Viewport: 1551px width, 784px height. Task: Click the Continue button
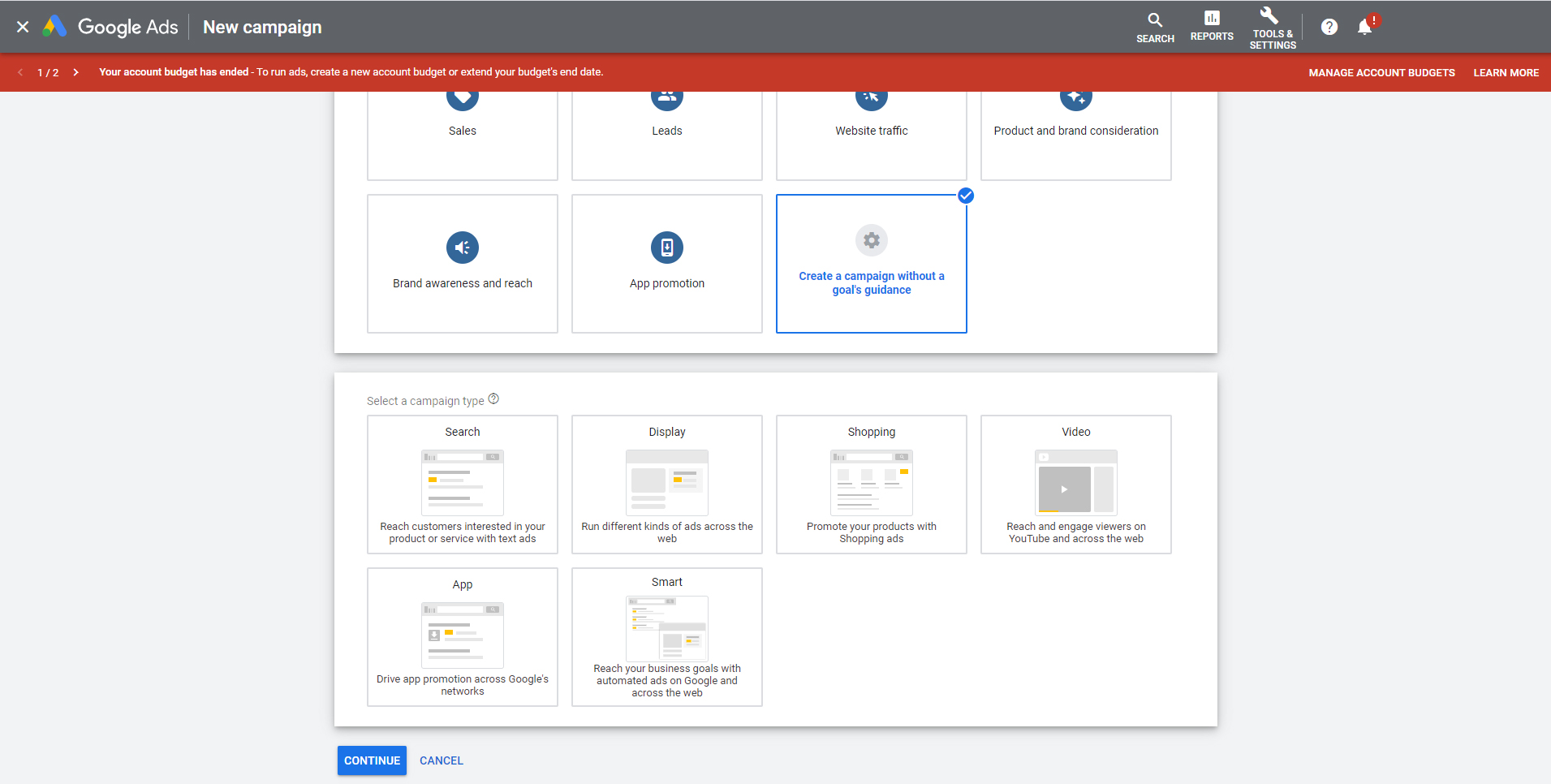[x=372, y=760]
